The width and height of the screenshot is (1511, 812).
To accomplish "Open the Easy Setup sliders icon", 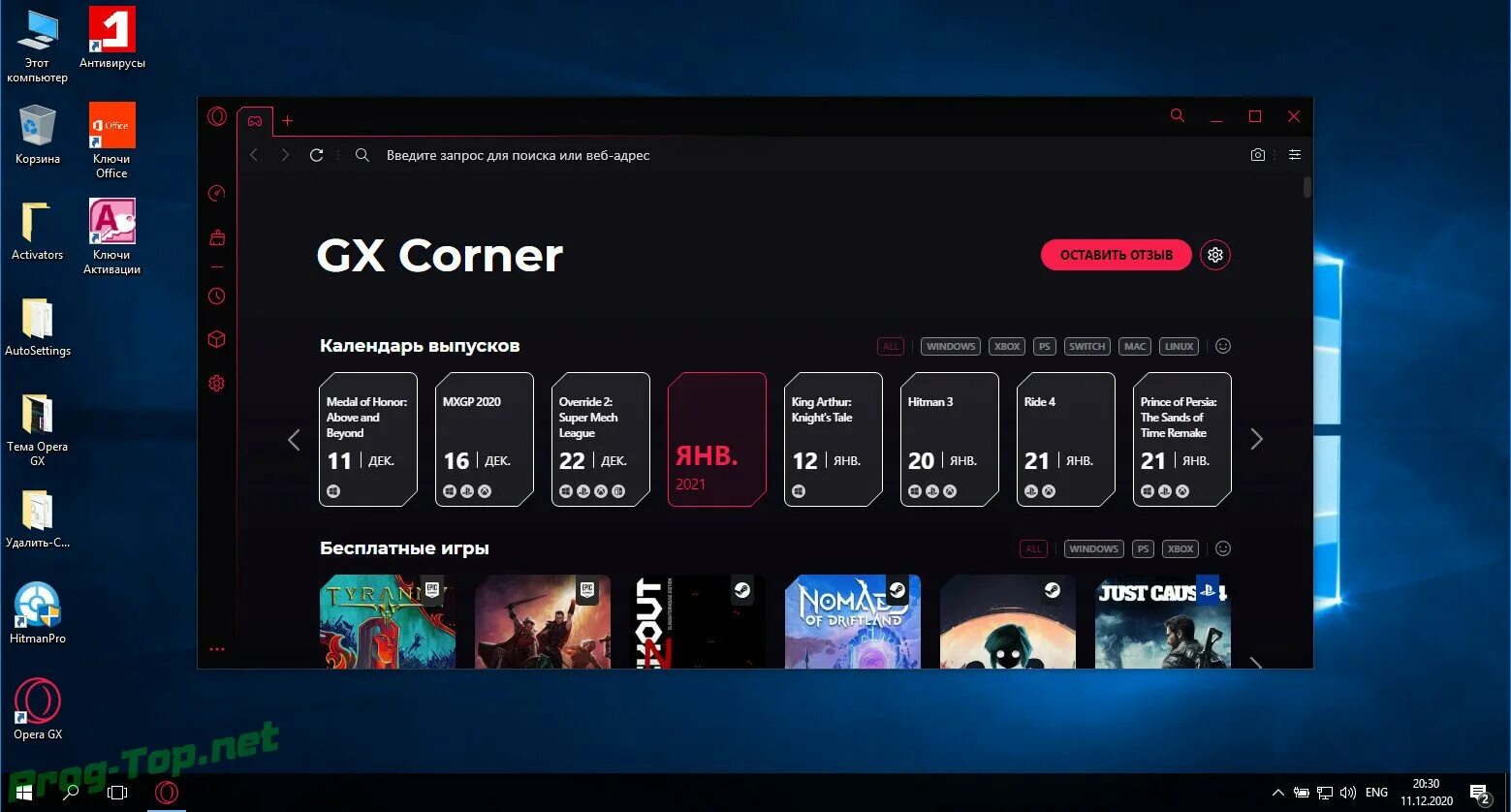I will tap(1295, 155).
